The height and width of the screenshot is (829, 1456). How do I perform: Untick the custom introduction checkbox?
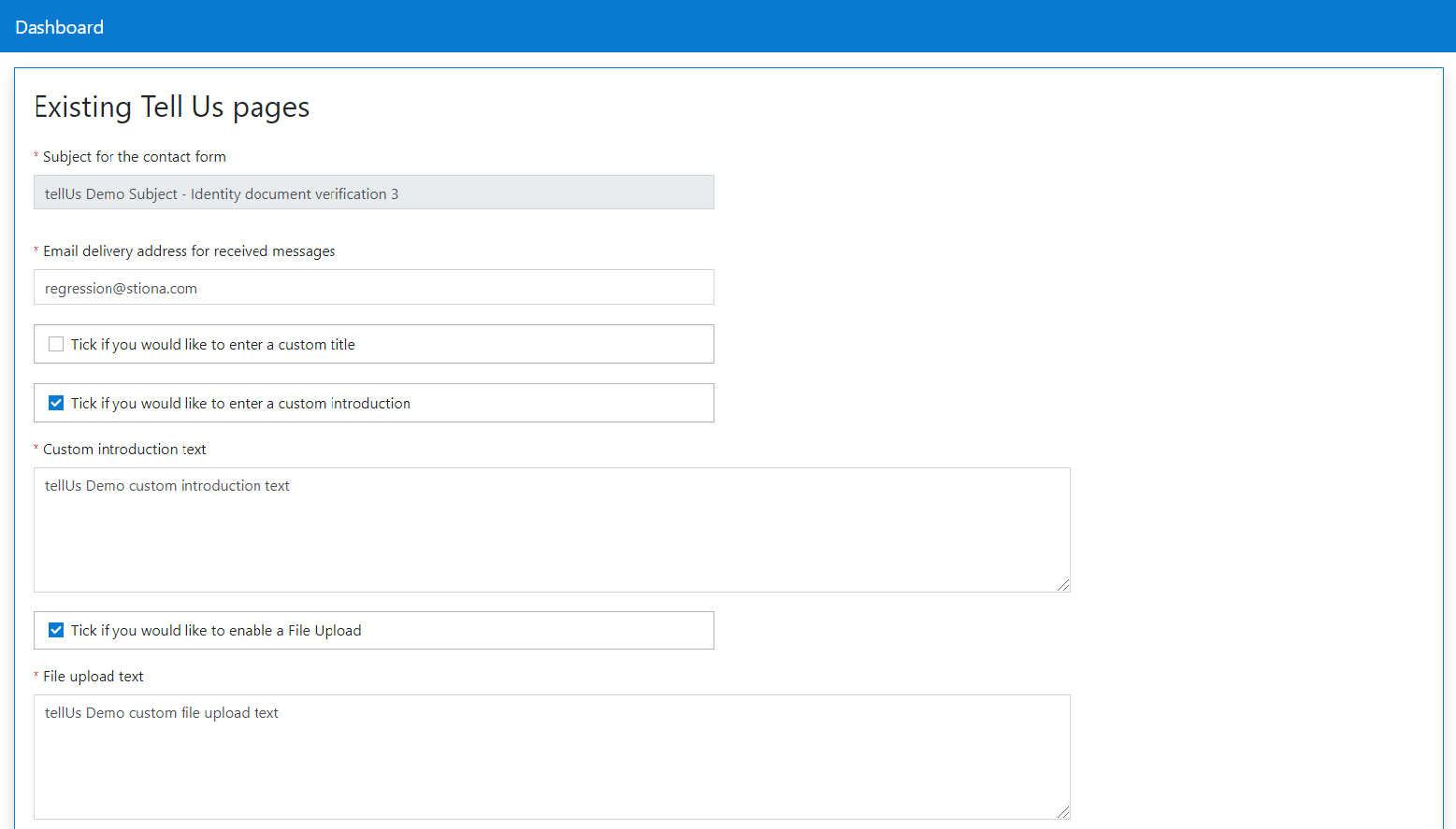(x=56, y=403)
